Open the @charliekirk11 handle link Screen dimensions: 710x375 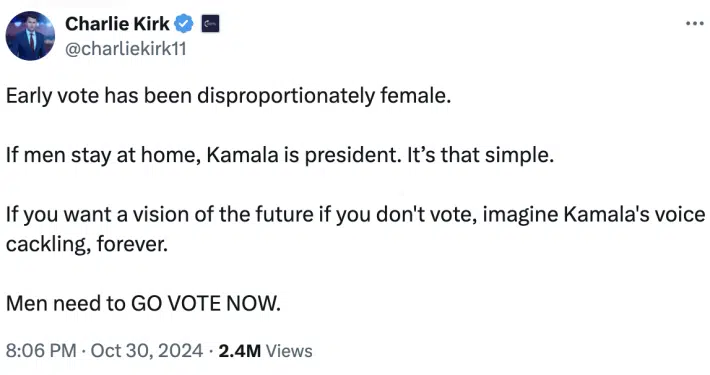126,48
